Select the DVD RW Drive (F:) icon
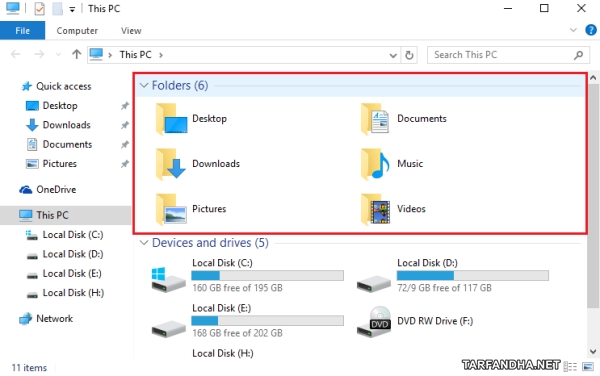The image size is (600, 376). point(374,322)
